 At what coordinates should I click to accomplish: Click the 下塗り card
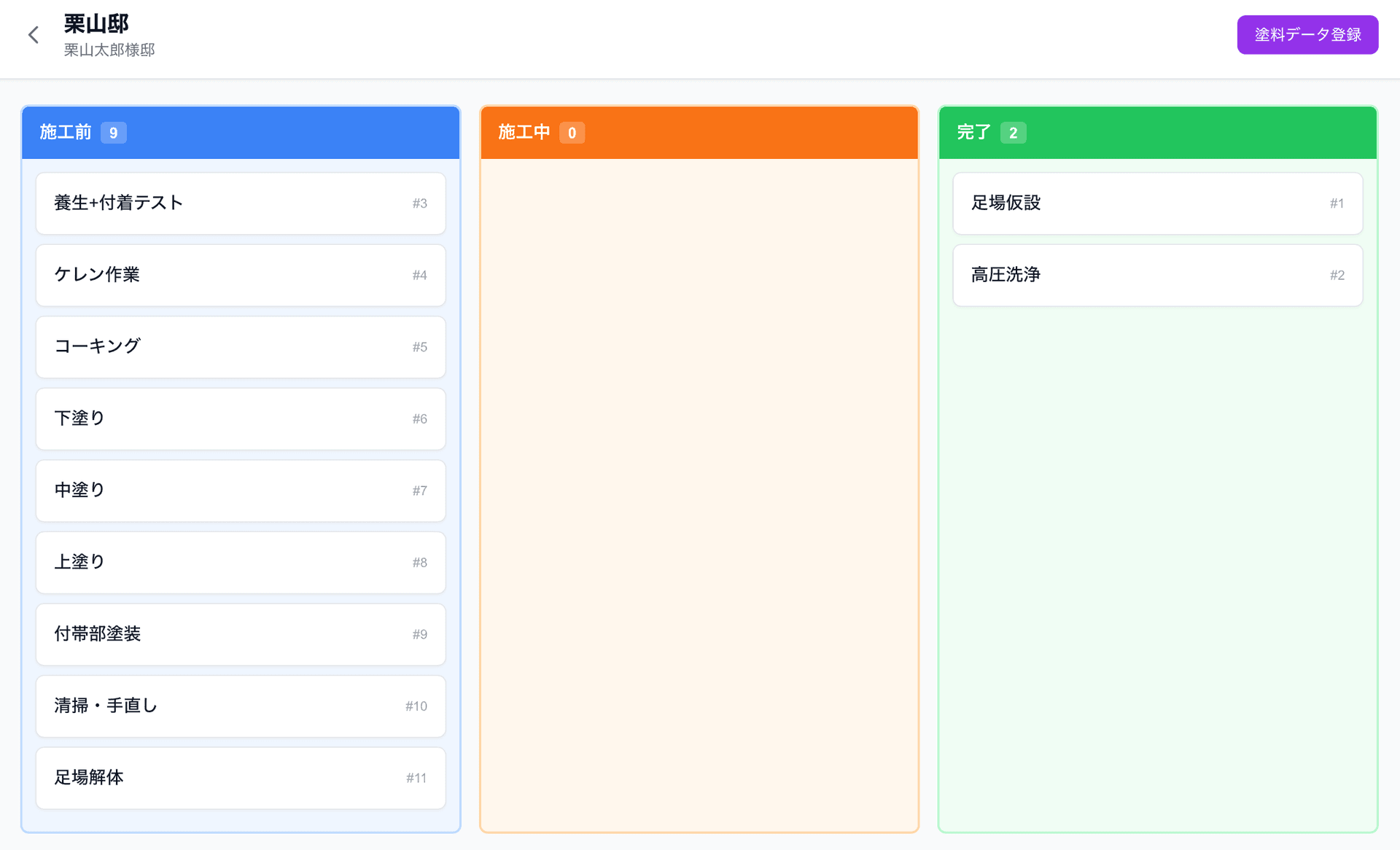pyautogui.click(x=240, y=418)
